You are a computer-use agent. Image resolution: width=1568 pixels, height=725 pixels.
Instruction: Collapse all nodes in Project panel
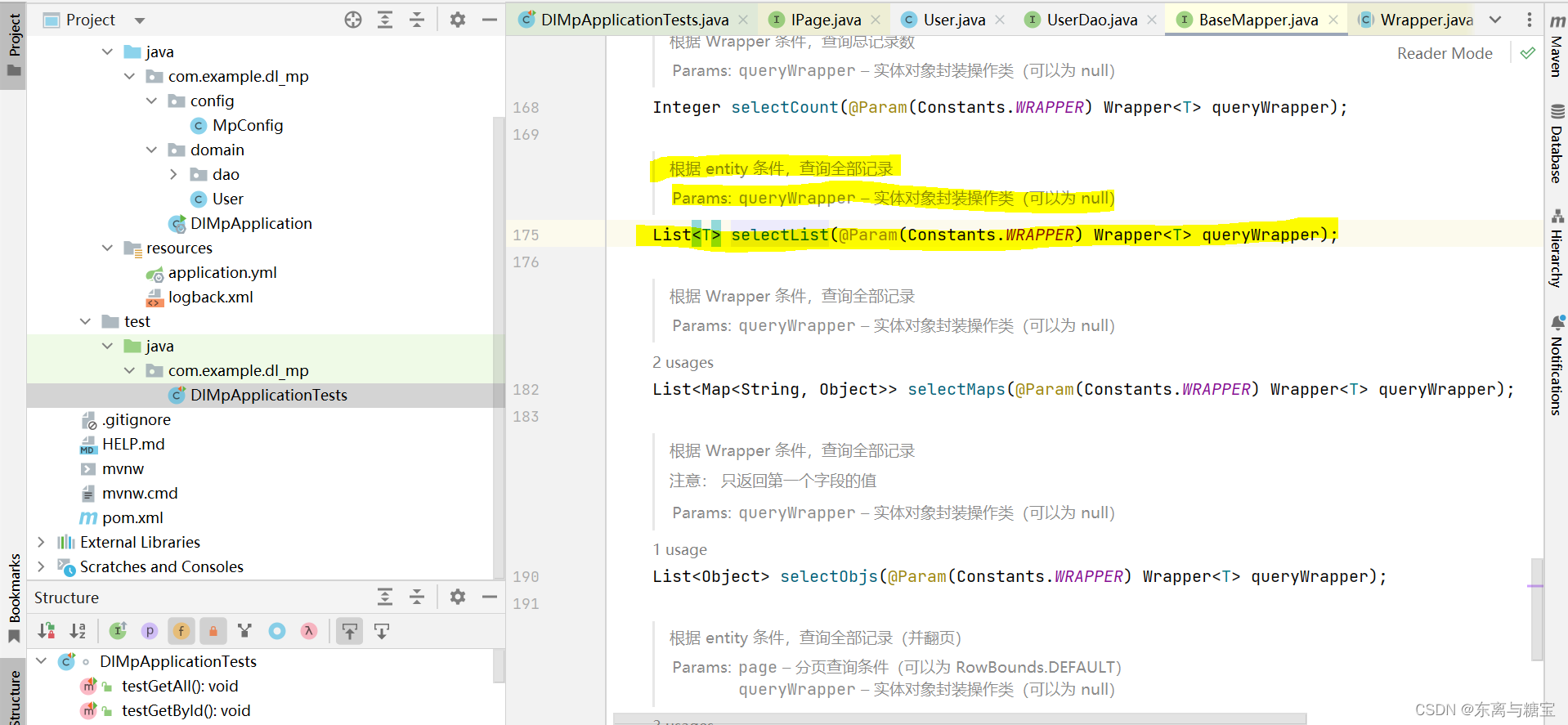tap(417, 20)
